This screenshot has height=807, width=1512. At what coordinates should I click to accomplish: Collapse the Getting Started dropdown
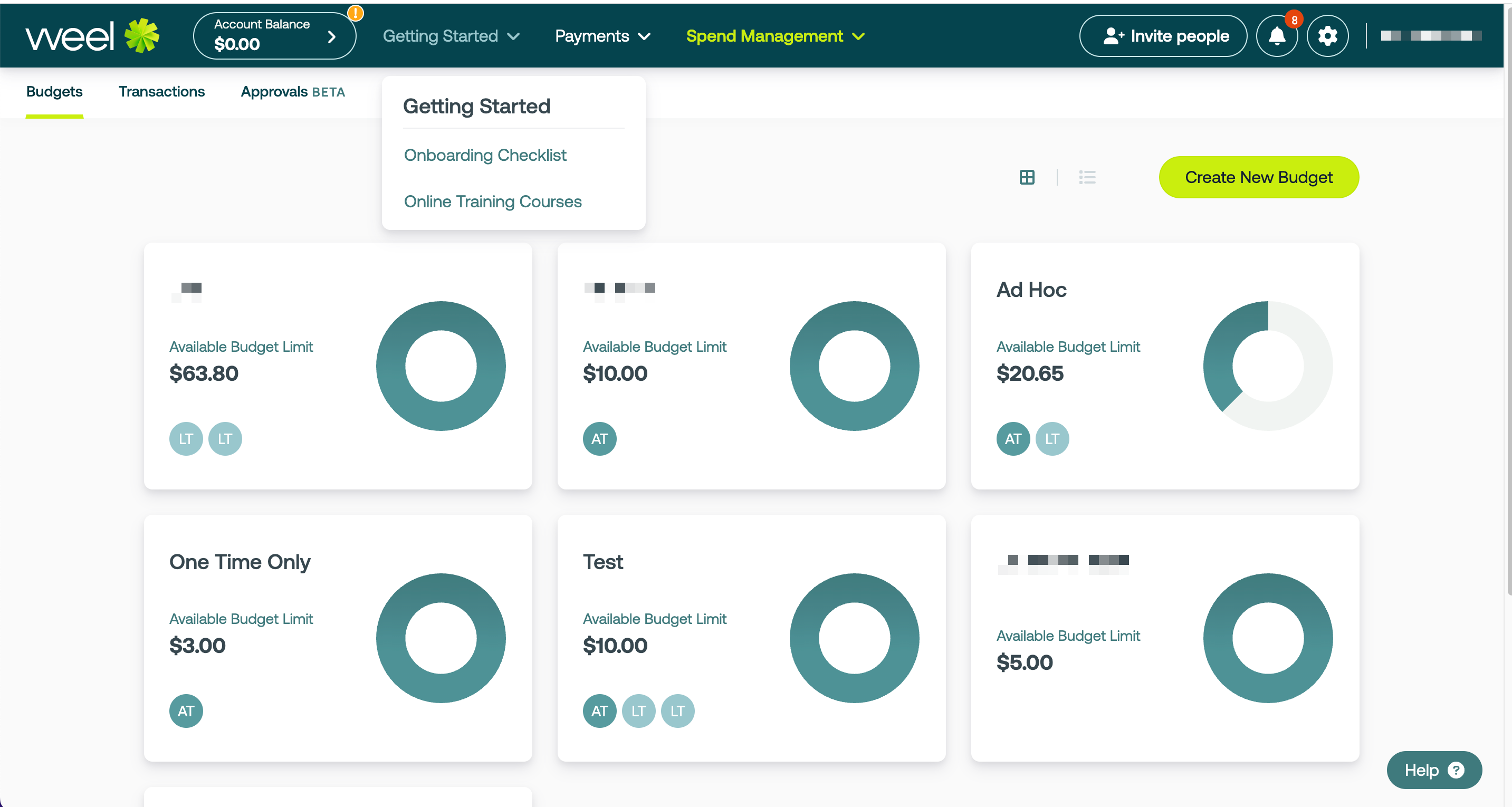(451, 36)
